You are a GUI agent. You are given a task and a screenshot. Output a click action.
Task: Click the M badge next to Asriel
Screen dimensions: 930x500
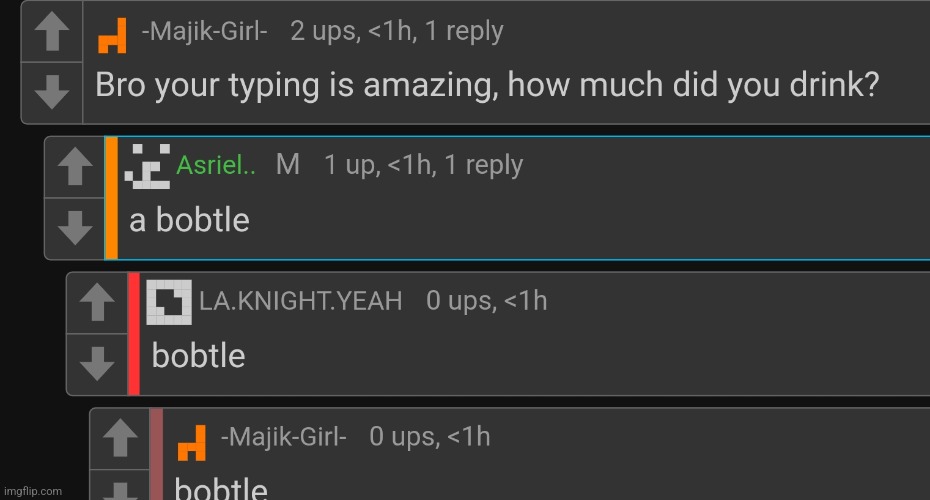tap(287, 165)
